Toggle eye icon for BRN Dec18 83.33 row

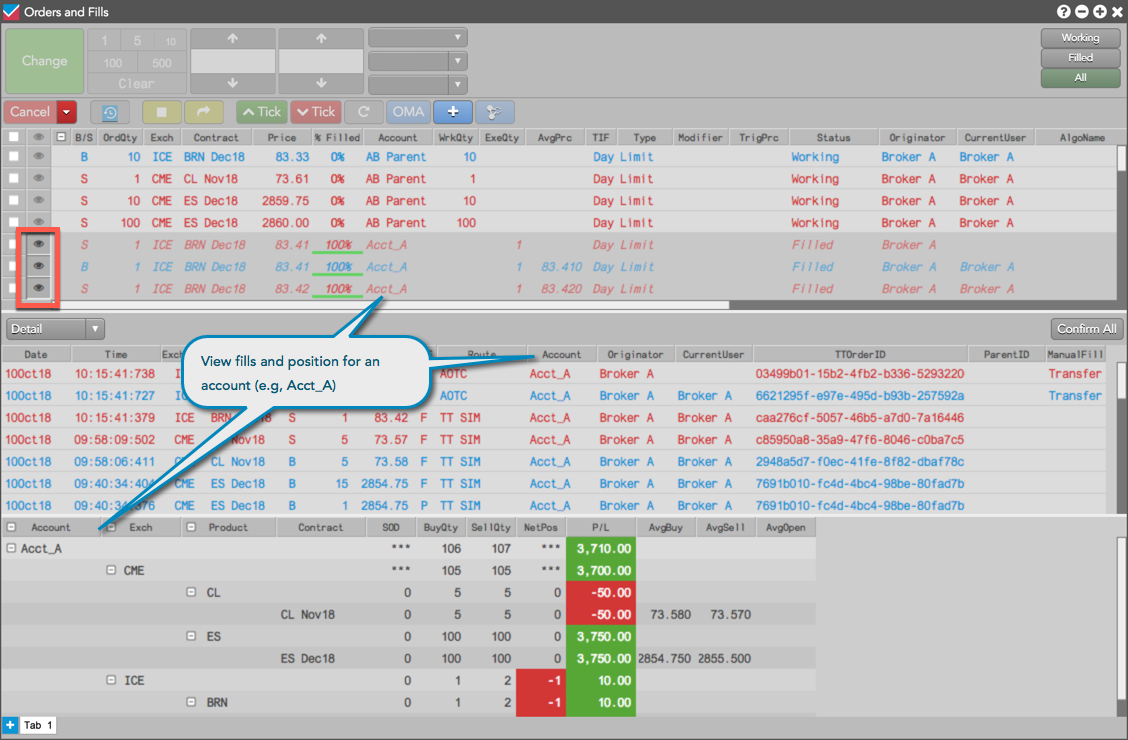39,156
